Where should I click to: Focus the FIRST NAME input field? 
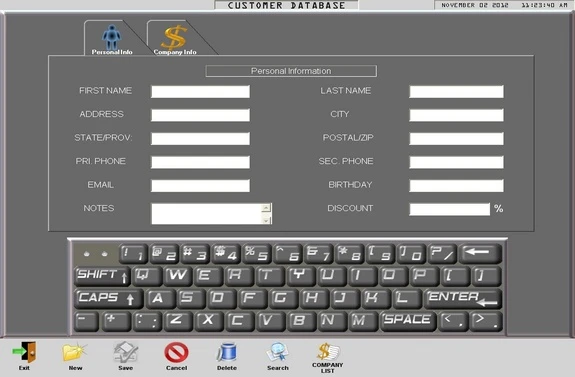(200, 92)
